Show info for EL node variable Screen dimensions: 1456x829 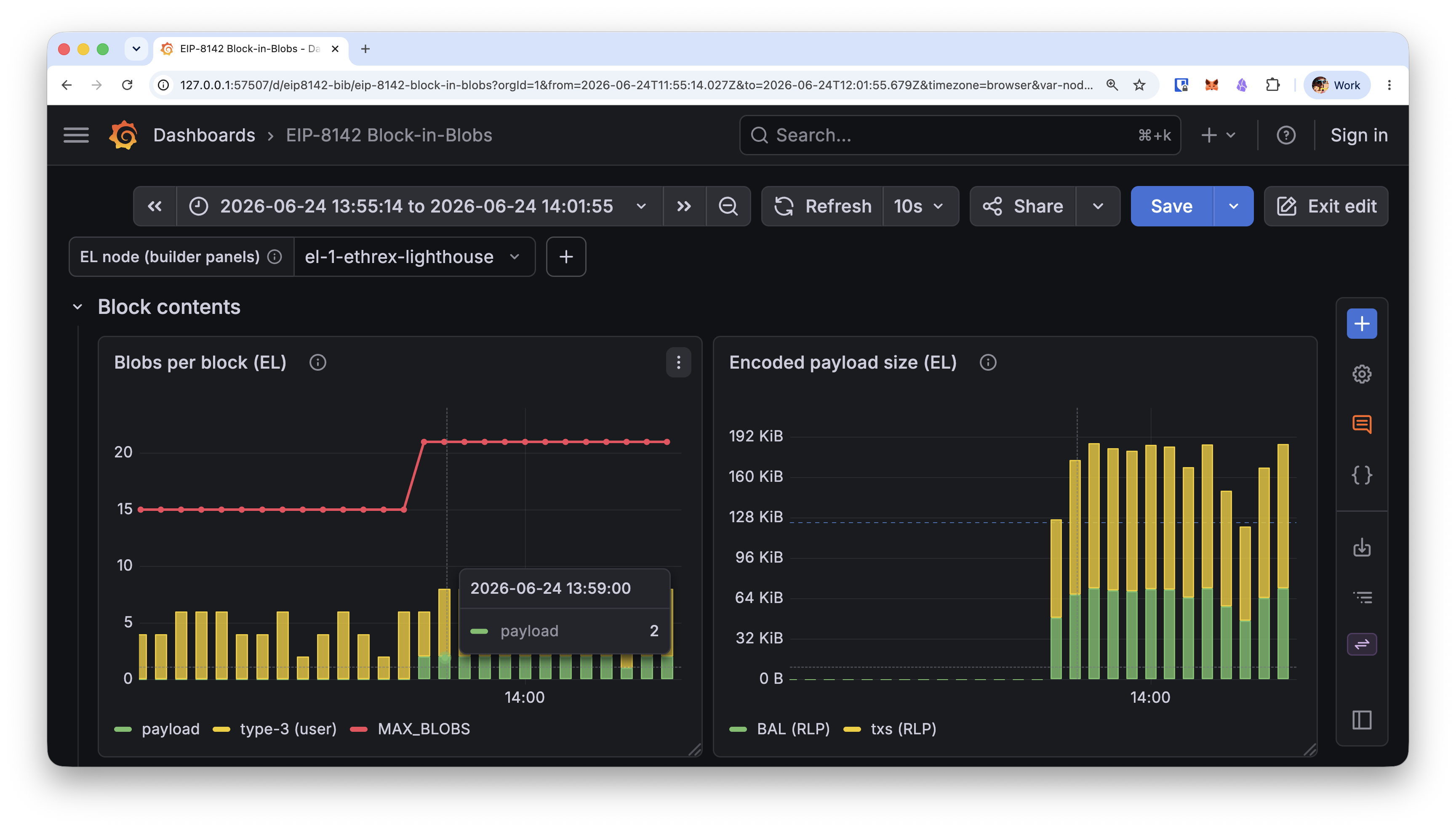275,257
